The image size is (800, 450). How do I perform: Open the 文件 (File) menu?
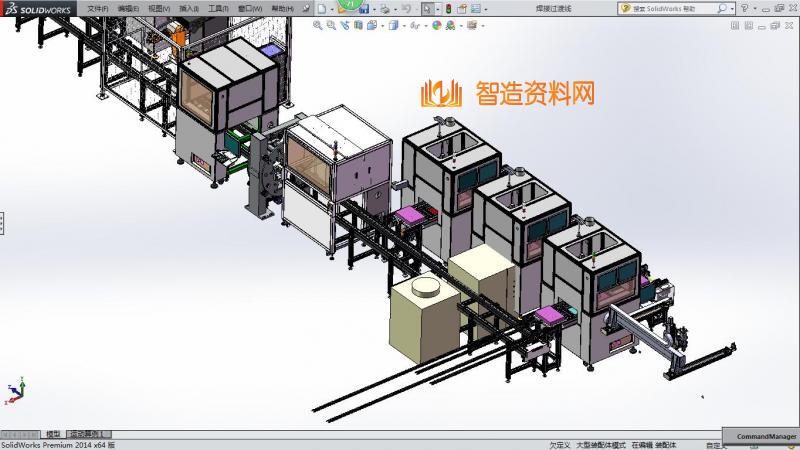point(97,8)
